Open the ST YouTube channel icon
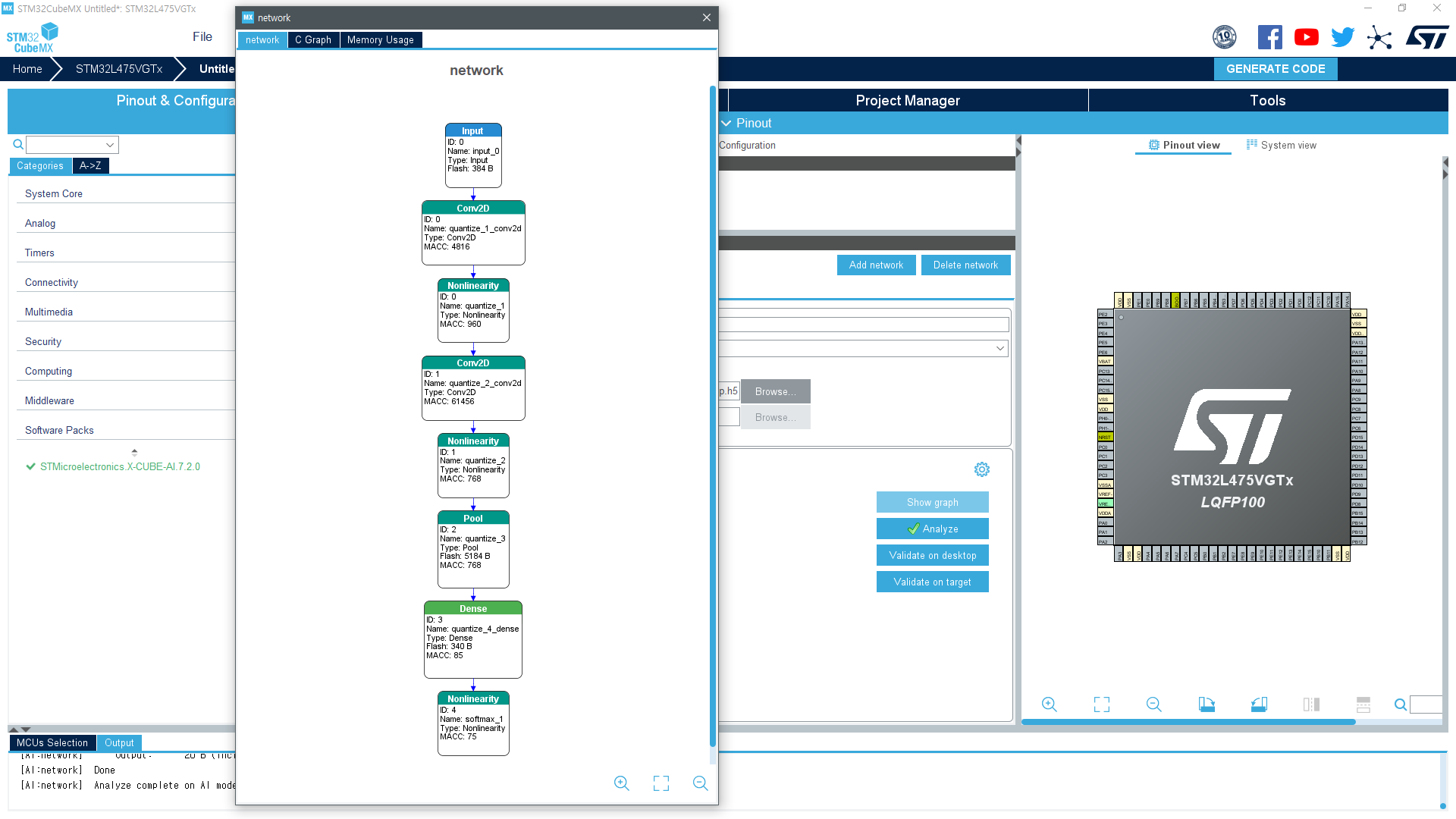The width and height of the screenshot is (1456, 819). pyautogui.click(x=1306, y=37)
